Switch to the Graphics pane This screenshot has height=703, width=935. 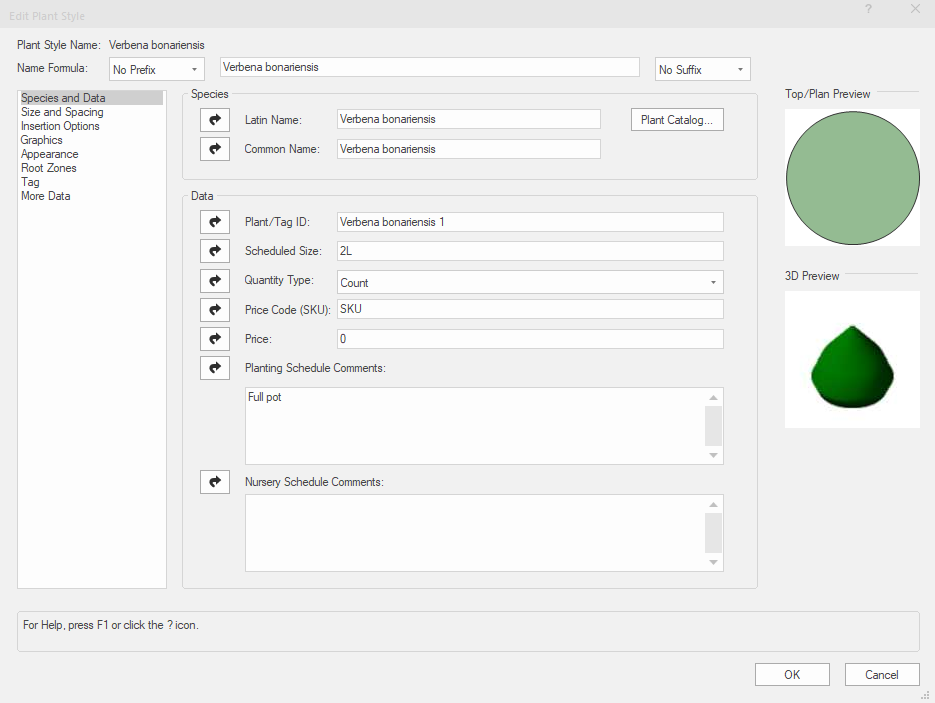[x=42, y=140]
